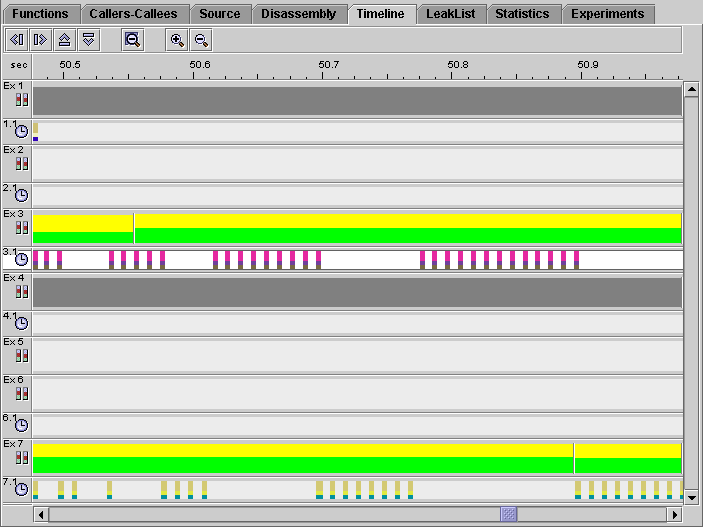Click the 50.6 mark on time ruler
This screenshot has width=703, height=527.
pyautogui.click(x=200, y=65)
